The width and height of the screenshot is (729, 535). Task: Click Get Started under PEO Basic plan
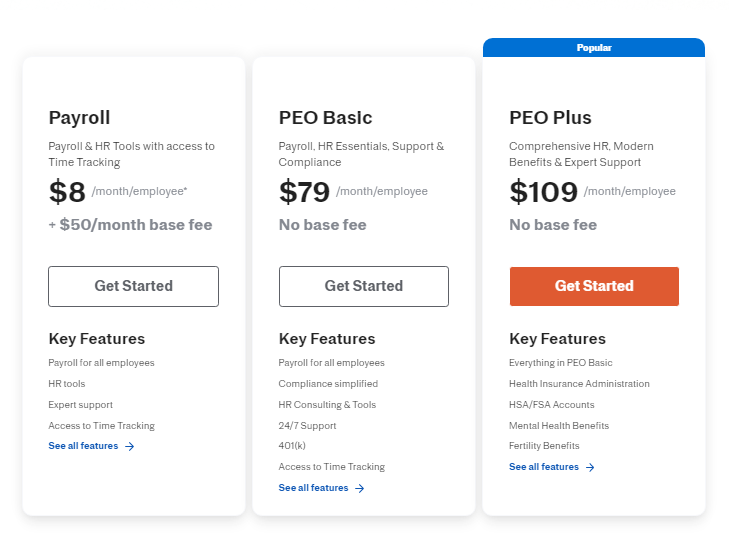coord(363,286)
